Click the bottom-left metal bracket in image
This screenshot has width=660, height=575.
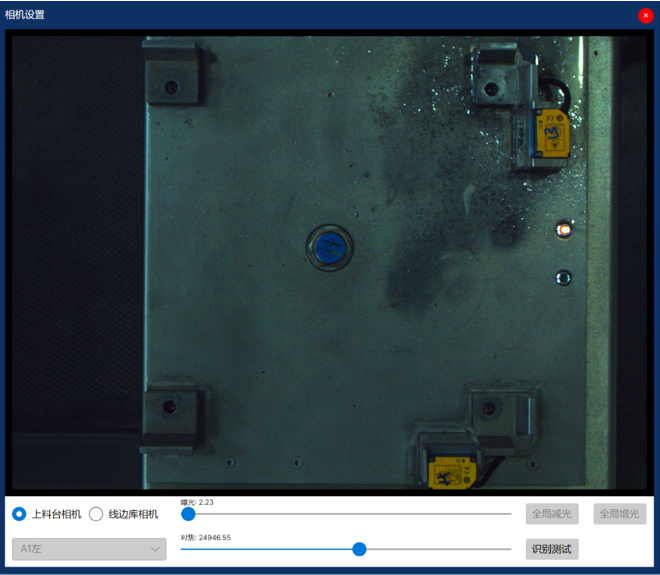tap(170, 414)
